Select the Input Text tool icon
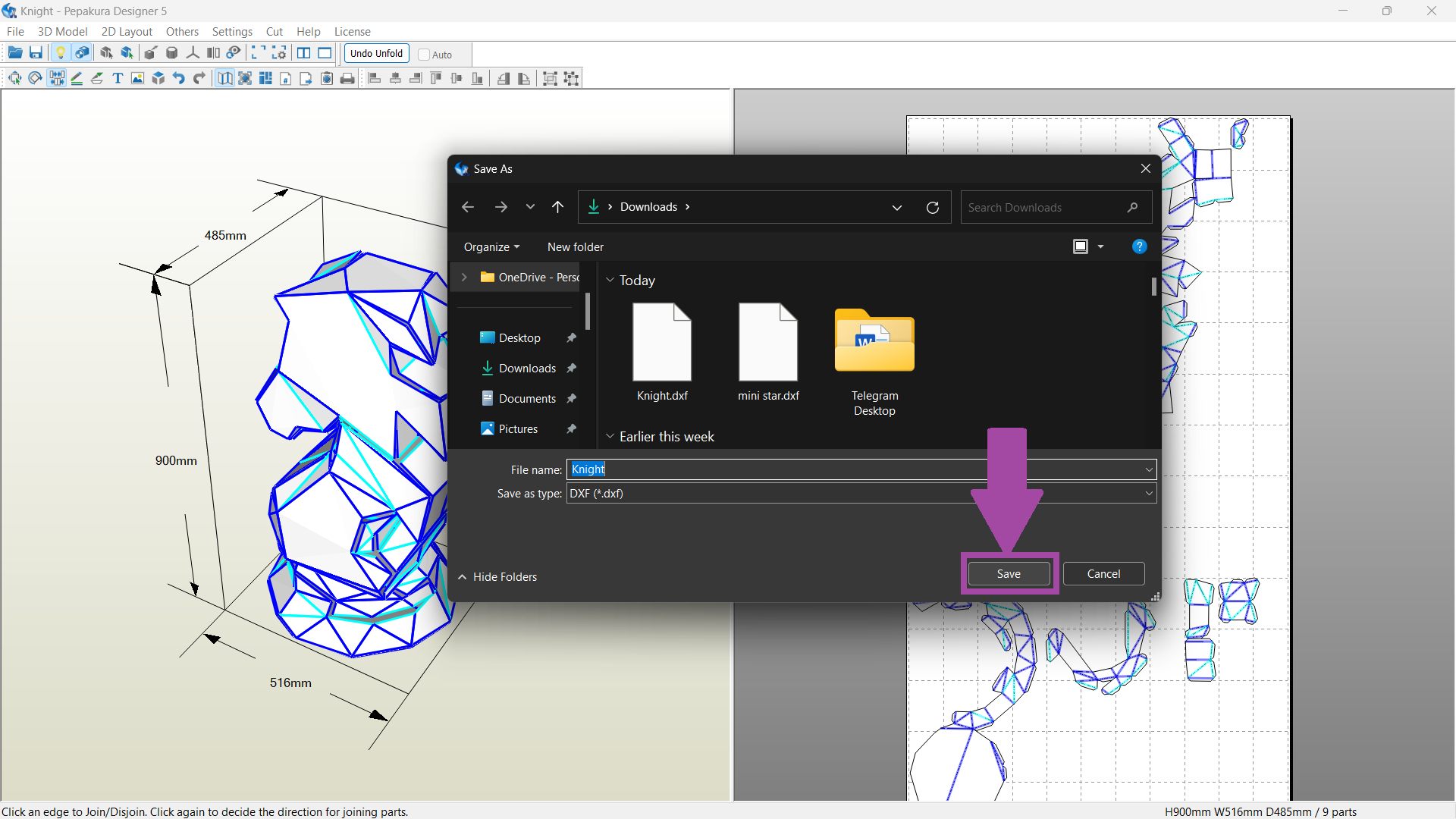Screen dimensions: 1456x819 click(118, 78)
